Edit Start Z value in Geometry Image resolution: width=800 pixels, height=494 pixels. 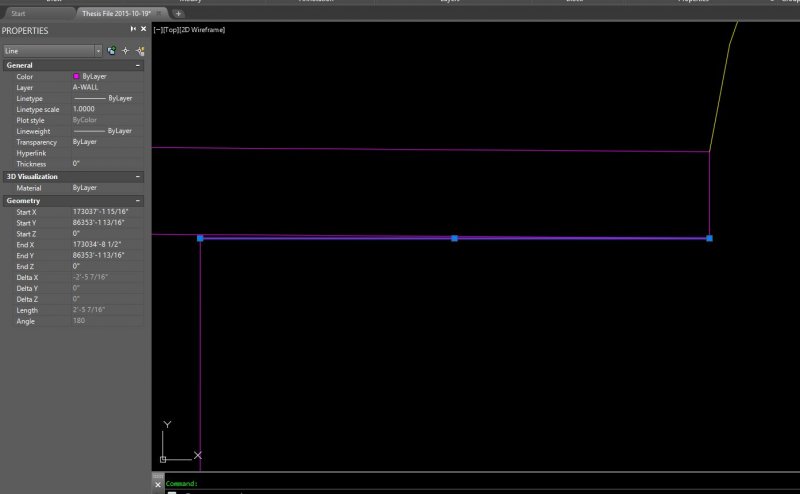click(x=108, y=234)
